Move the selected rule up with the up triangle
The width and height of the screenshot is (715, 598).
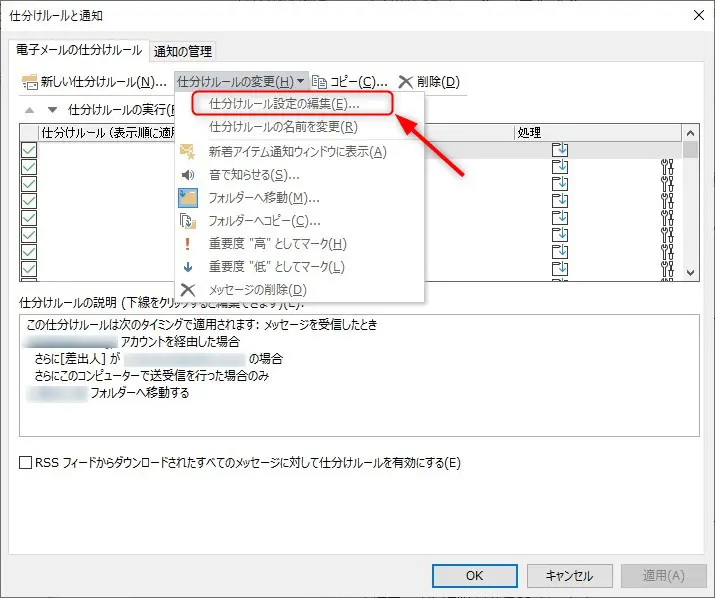tap(30, 110)
